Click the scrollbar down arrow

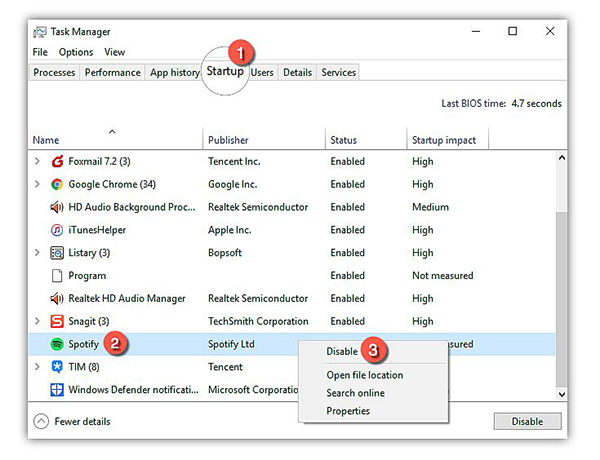pos(561,394)
